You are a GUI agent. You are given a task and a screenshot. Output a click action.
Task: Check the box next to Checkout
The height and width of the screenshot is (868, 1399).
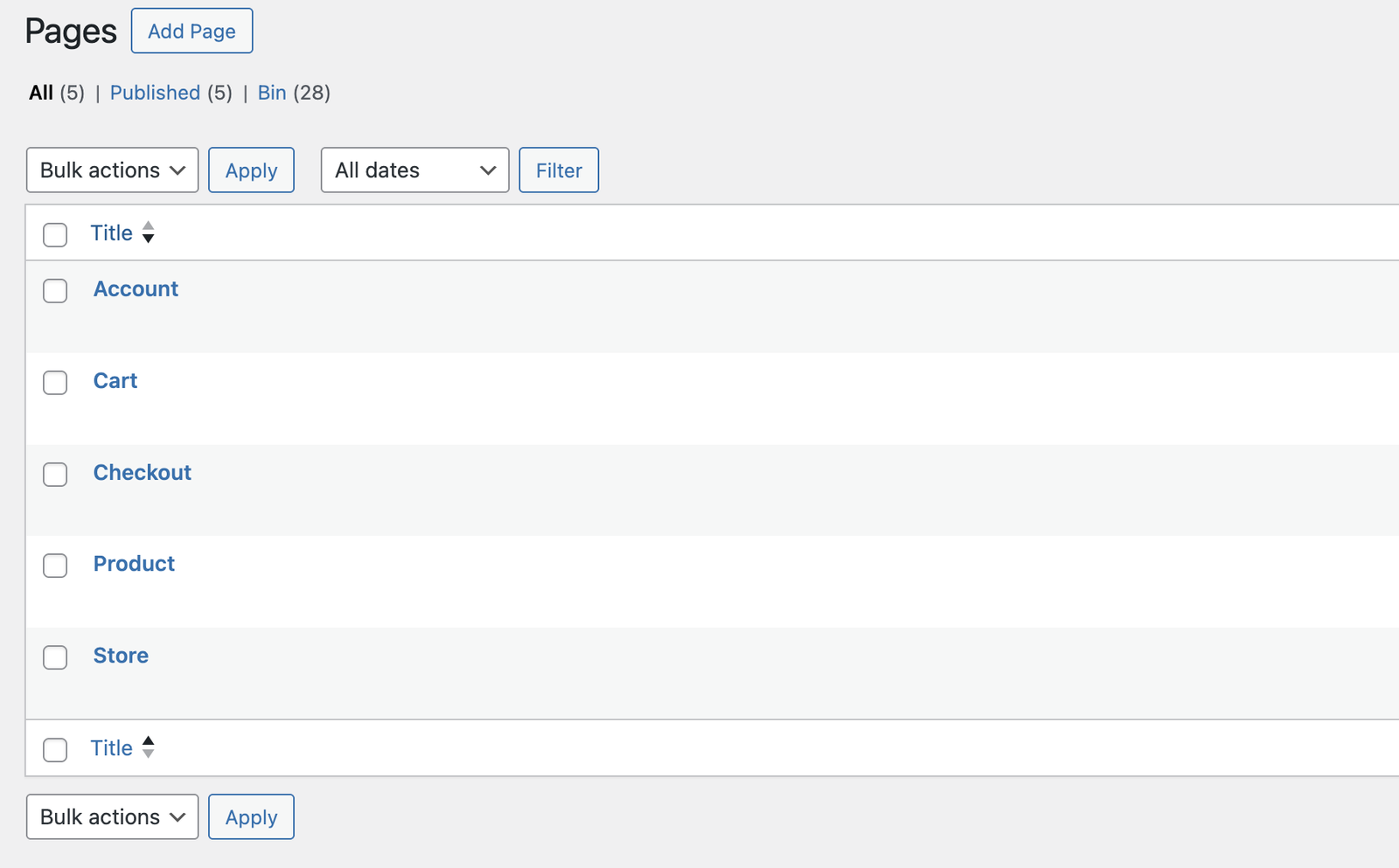[x=55, y=474]
